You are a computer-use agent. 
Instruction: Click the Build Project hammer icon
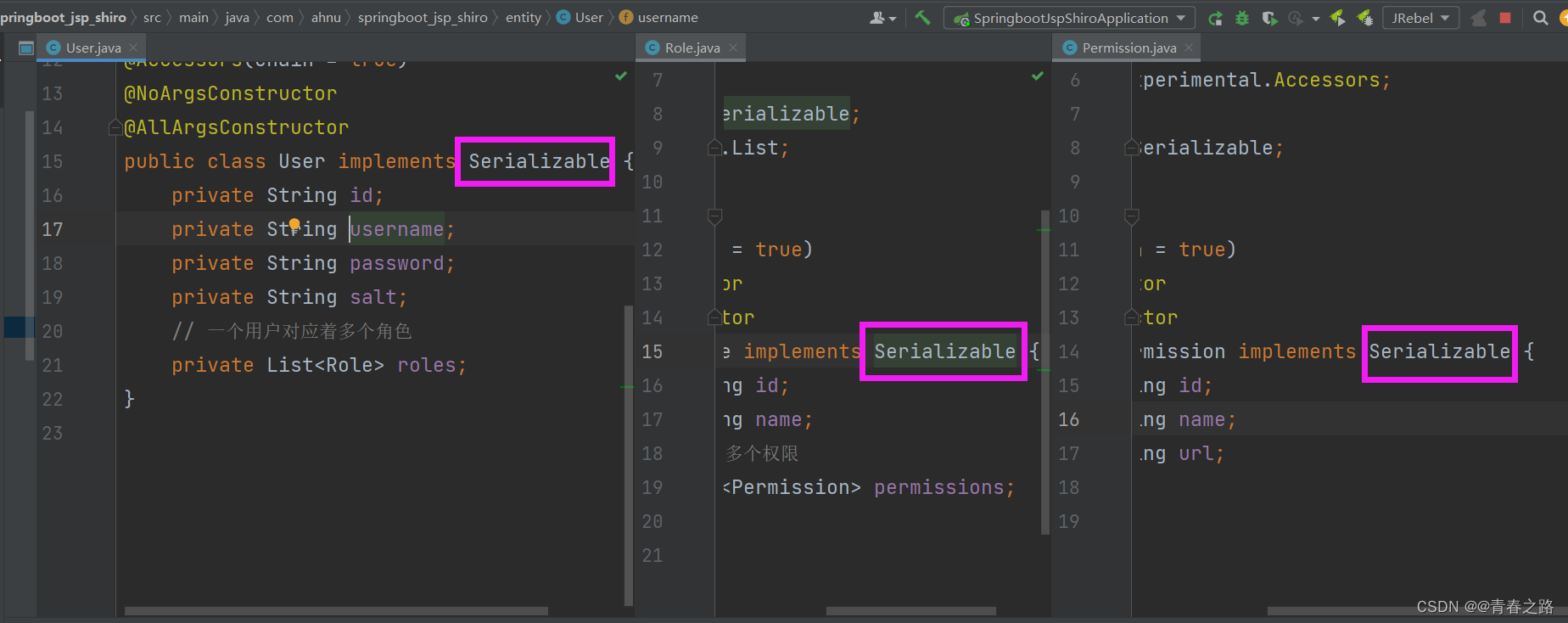click(x=922, y=17)
